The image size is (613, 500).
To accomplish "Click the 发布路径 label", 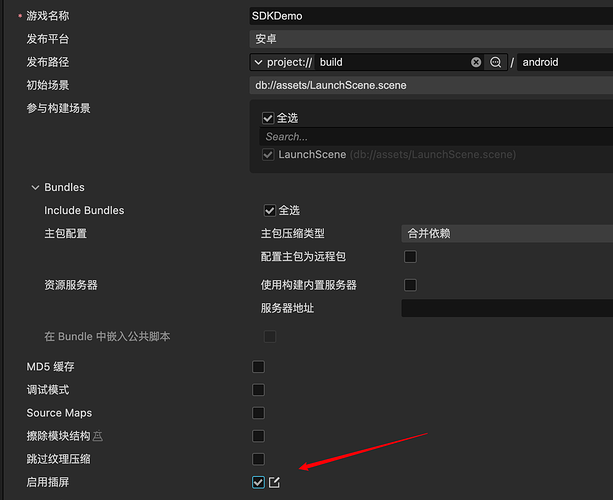I will [x=48, y=62].
